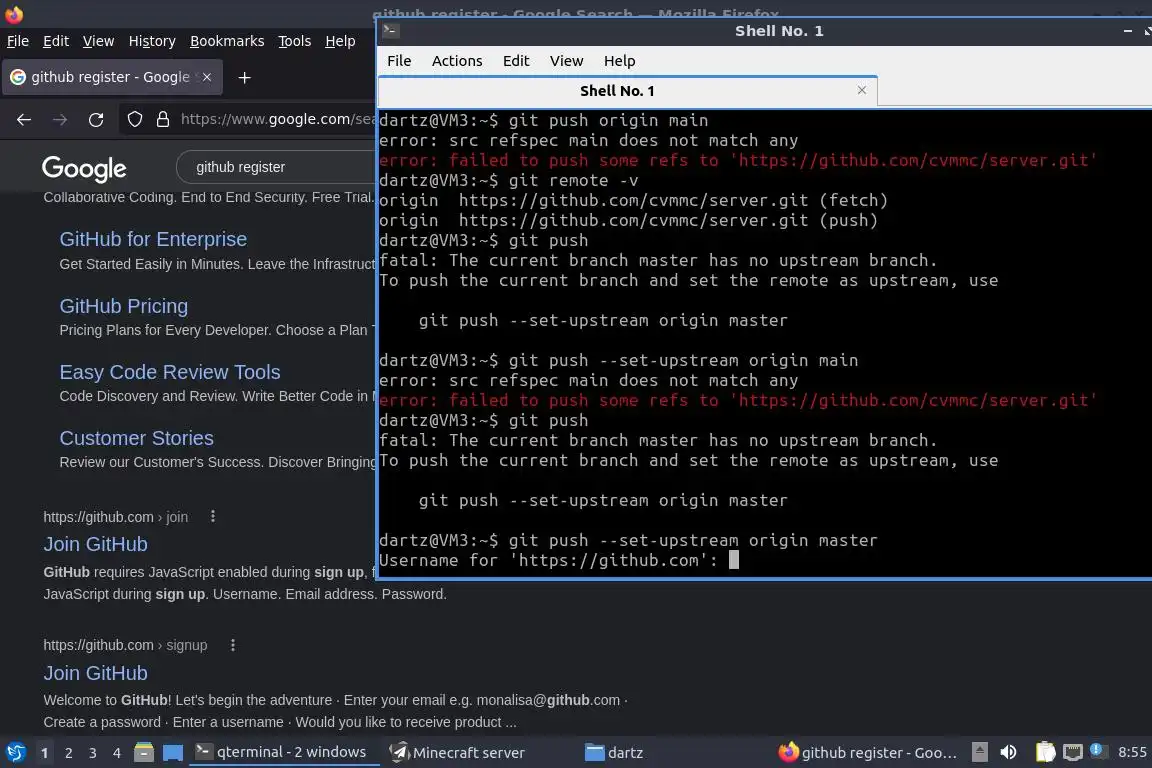The image size is (1152, 768).
Task: Open the options menu next to github.com › signup
Action: [233, 645]
